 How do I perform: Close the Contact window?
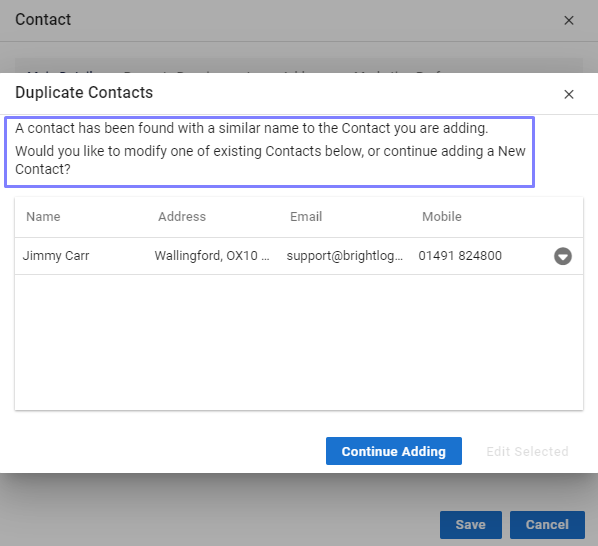coord(569,20)
